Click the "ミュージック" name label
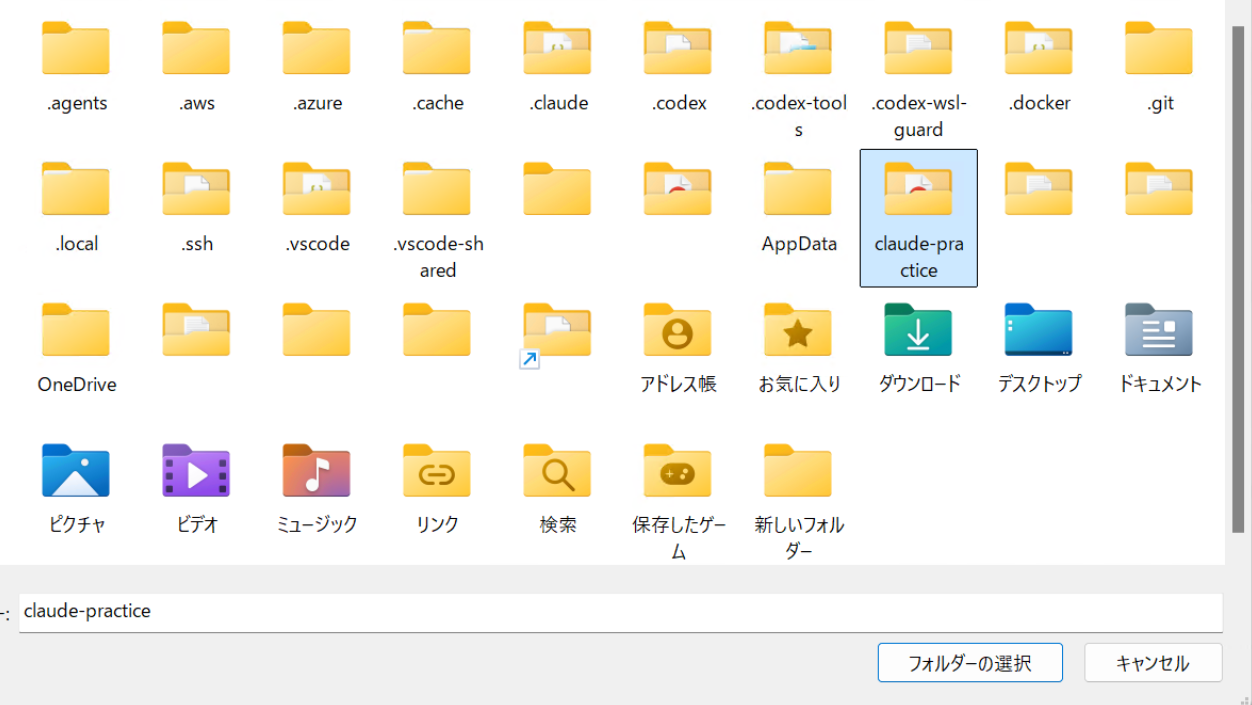The width and height of the screenshot is (1252, 705). click(317, 524)
